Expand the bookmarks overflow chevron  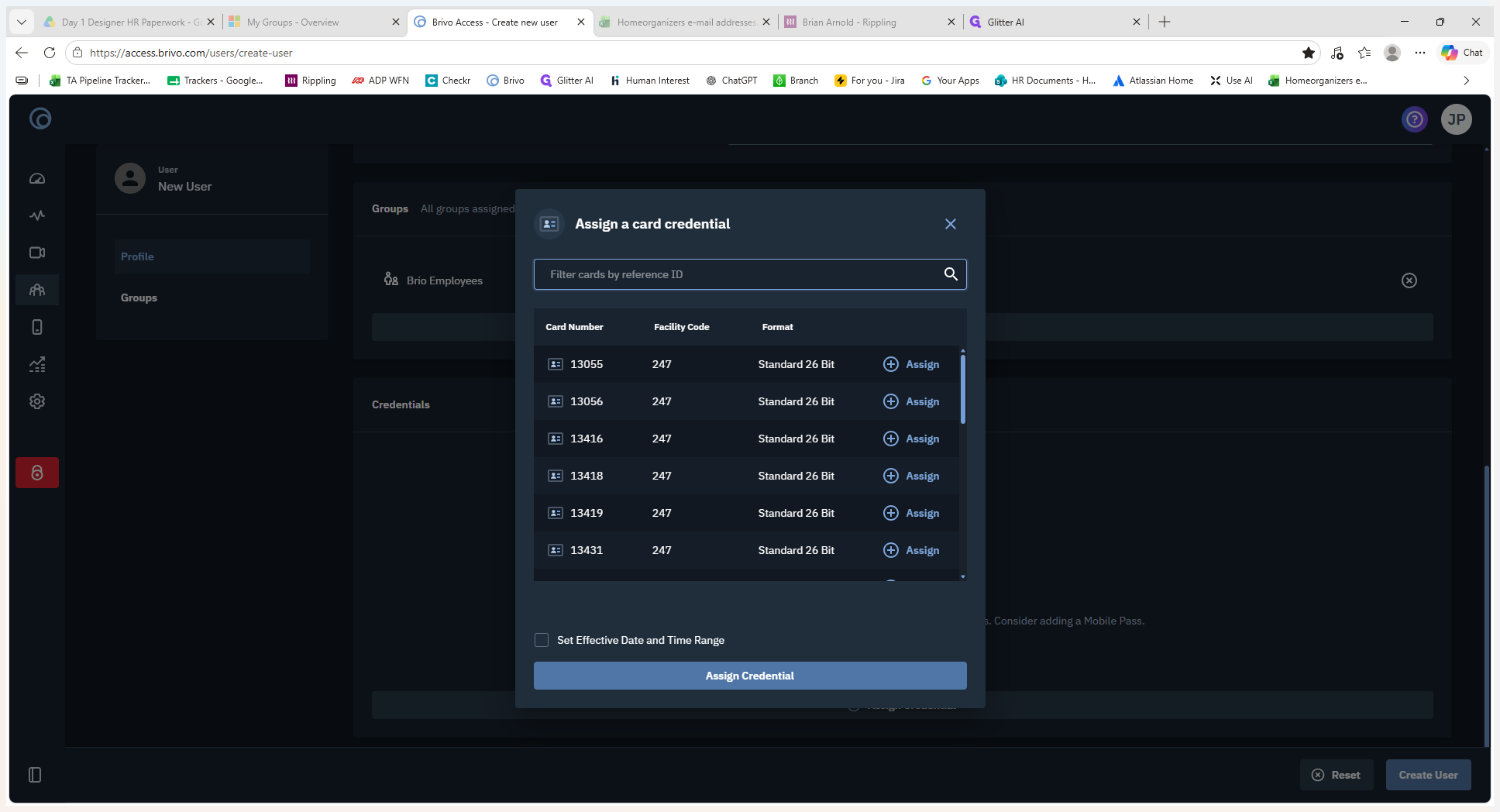1466,81
